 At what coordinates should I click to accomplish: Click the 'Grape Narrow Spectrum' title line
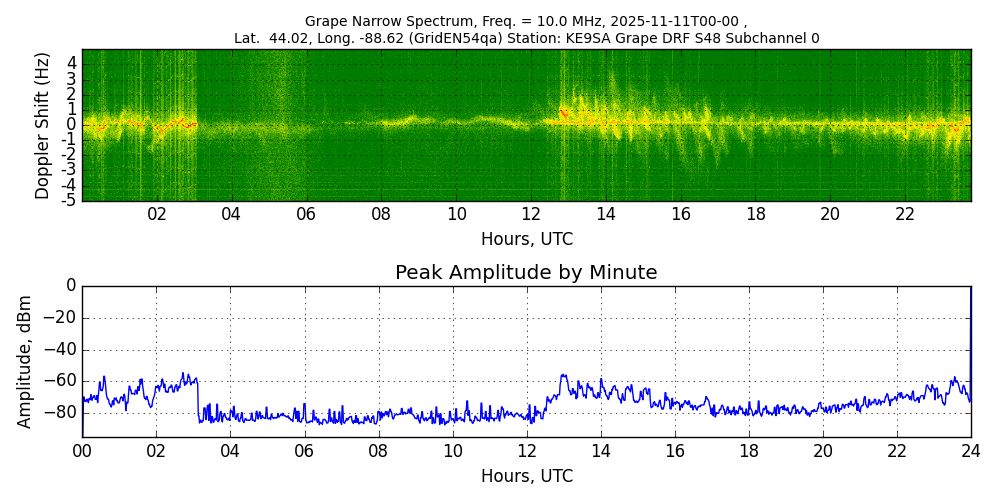point(526,21)
